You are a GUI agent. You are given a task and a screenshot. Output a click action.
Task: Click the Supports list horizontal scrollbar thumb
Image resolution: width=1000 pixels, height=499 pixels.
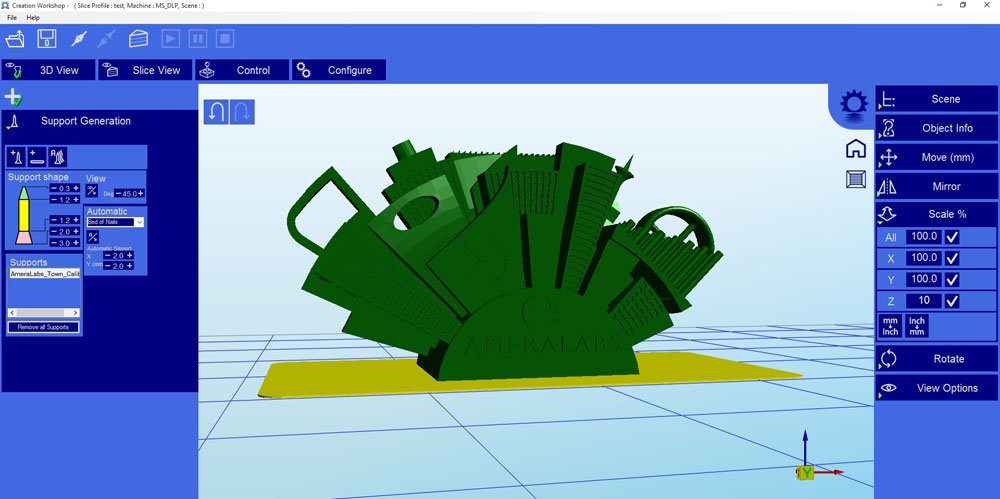click(40, 313)
